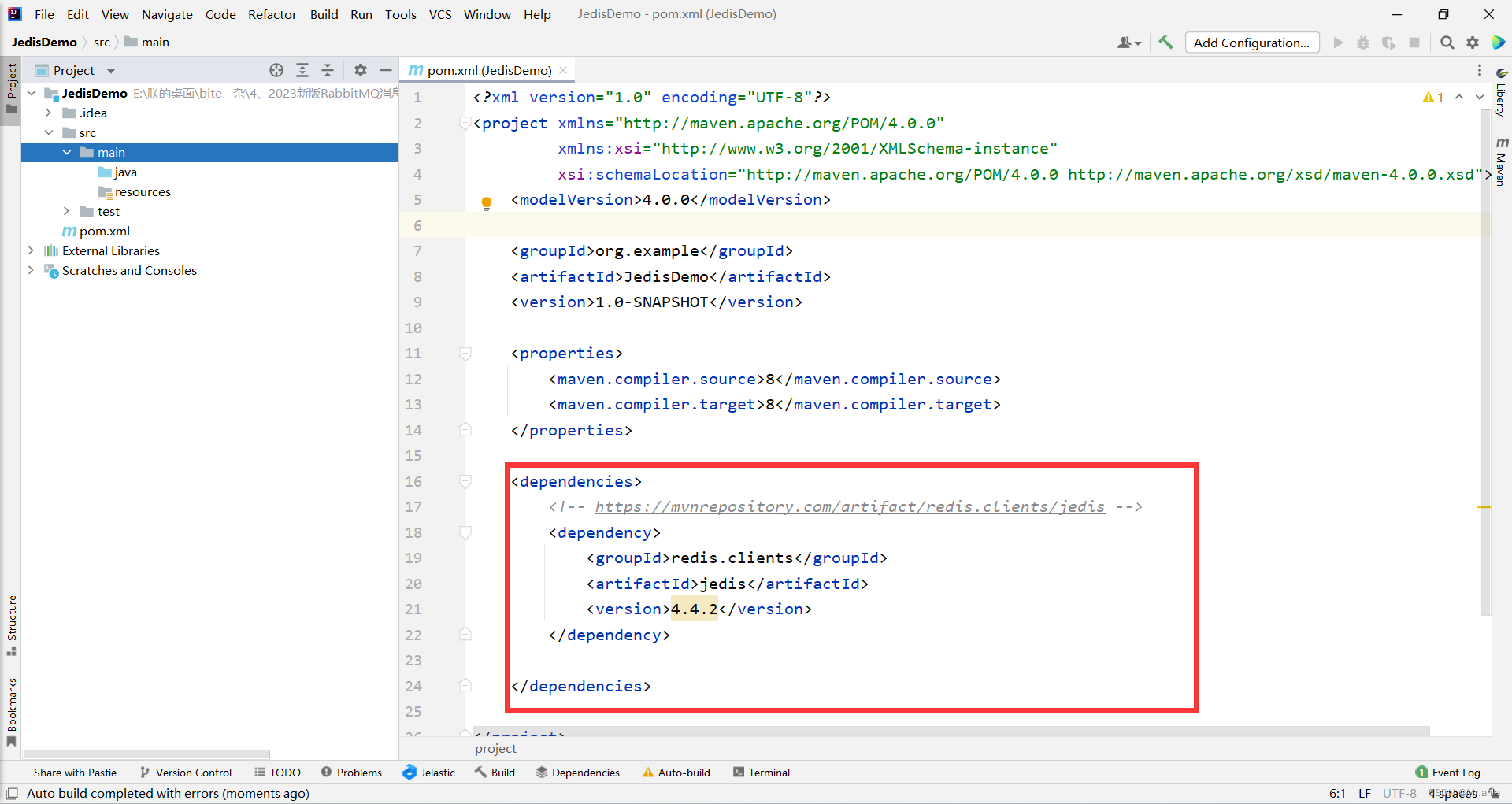Collapse the src folder

click(x=49, y=132)
